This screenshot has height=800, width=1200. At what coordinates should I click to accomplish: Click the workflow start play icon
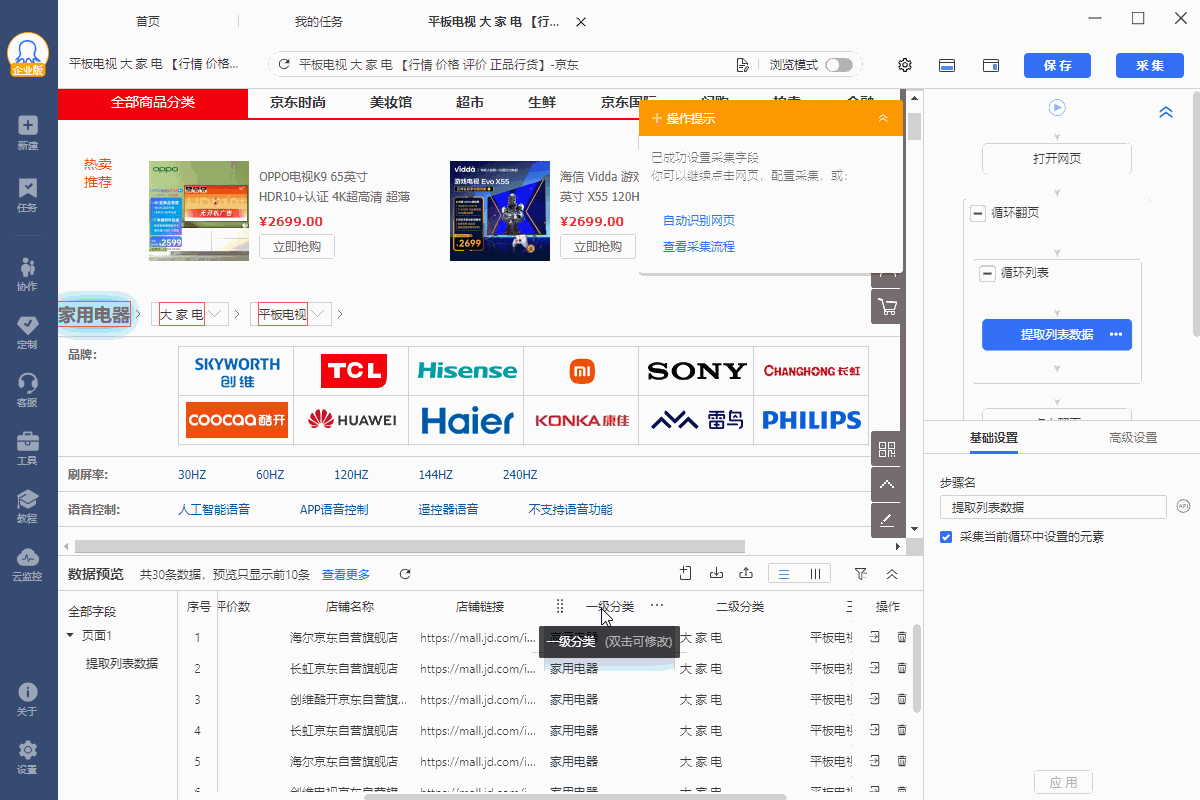(x=1057, y=107)
